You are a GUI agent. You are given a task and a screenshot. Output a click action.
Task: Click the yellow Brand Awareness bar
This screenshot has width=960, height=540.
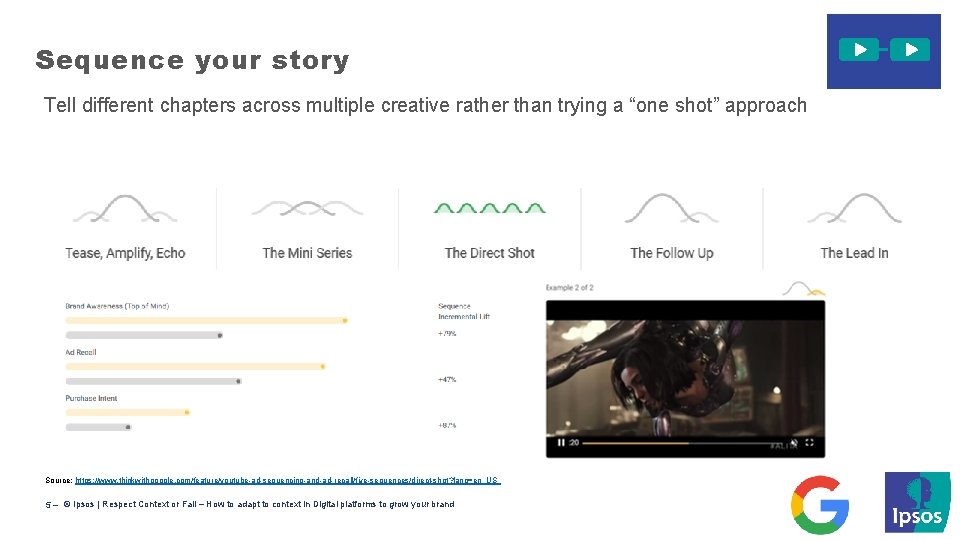click(x=206, y=320)
